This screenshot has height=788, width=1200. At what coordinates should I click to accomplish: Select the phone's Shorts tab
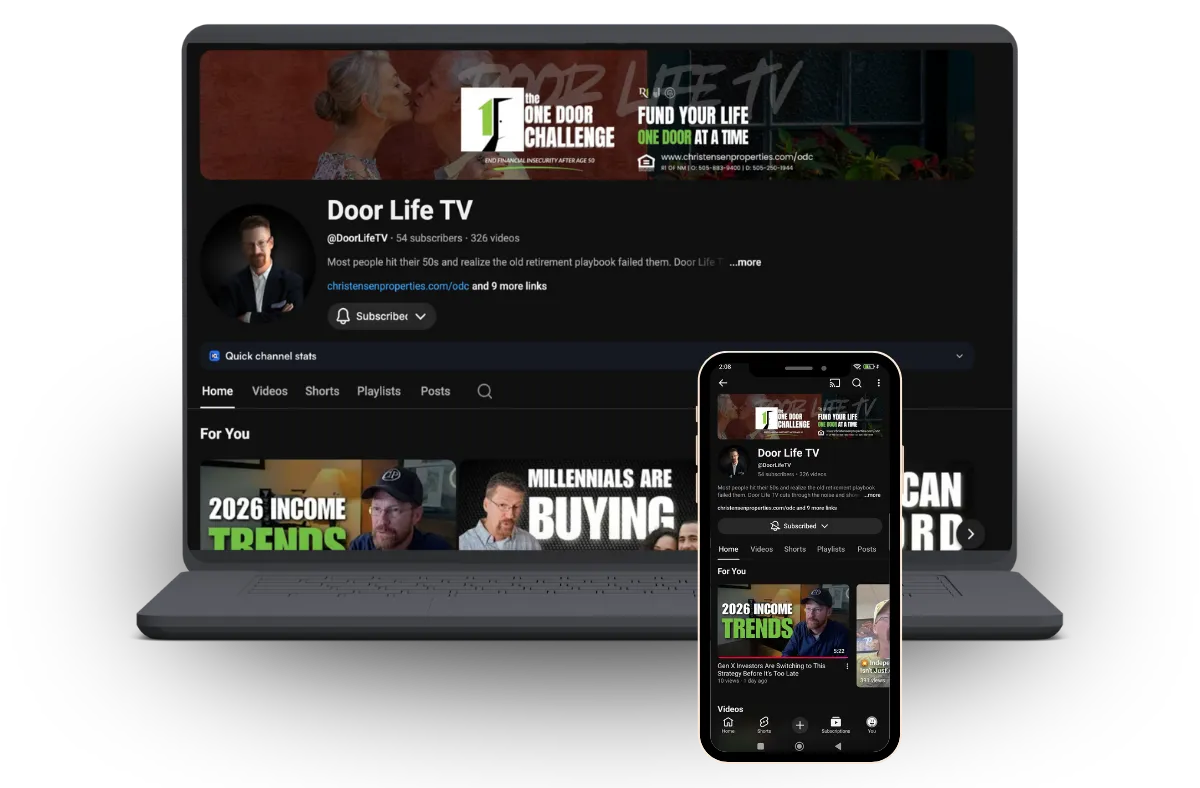tap(795, 549)
